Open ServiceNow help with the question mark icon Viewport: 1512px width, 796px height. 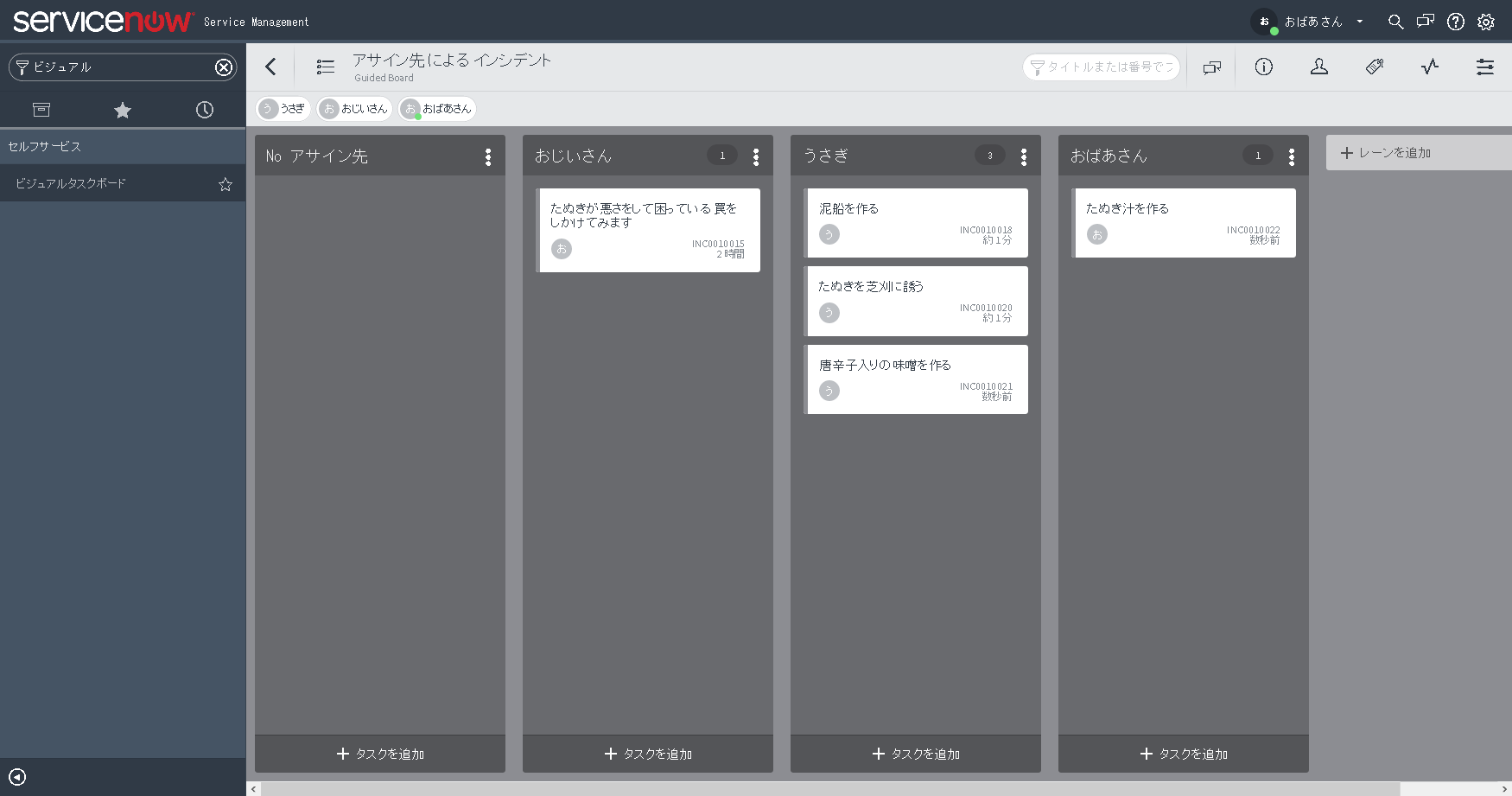[1456, 22]
